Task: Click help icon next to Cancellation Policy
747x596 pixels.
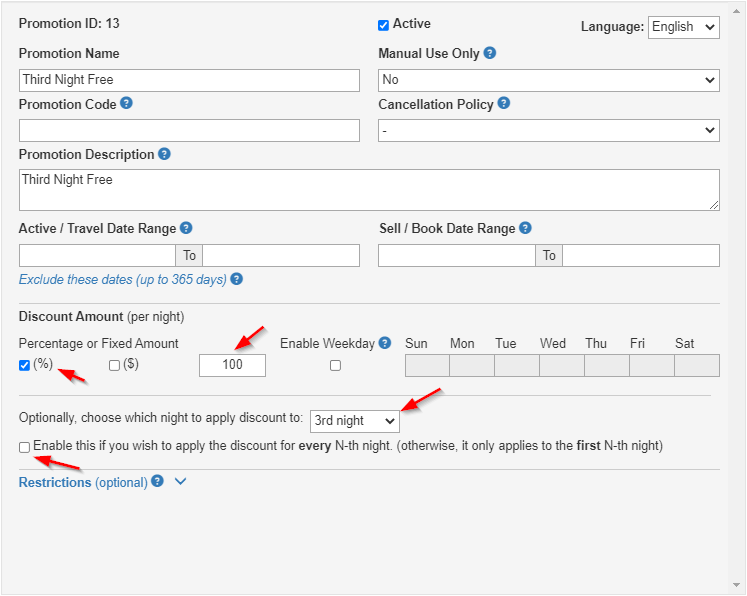Action: pos(504,103)
